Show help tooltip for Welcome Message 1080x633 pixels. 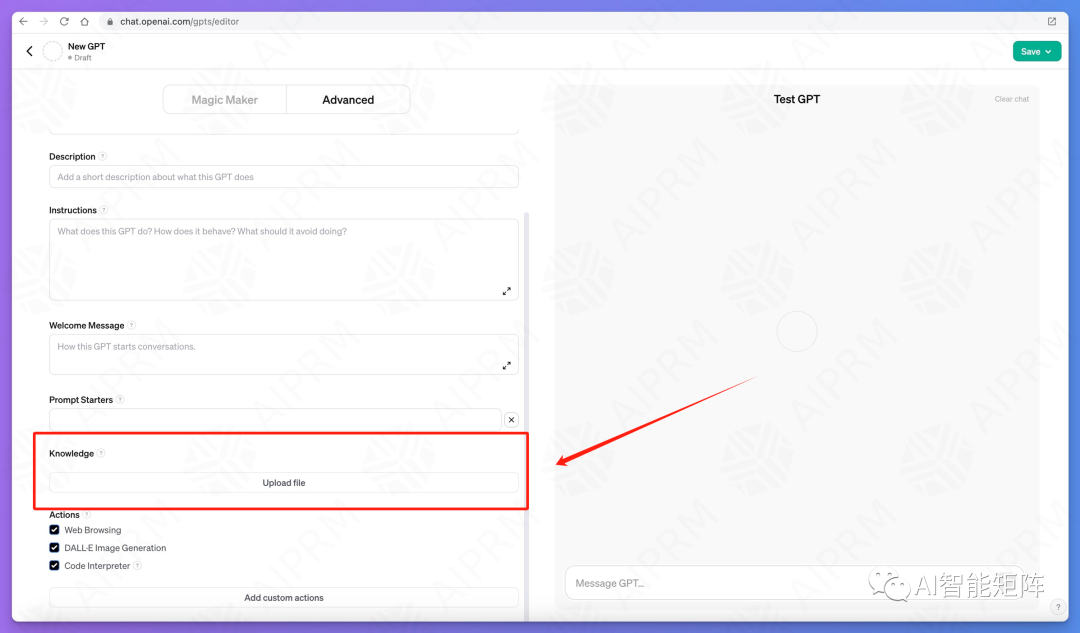point(132,325)
